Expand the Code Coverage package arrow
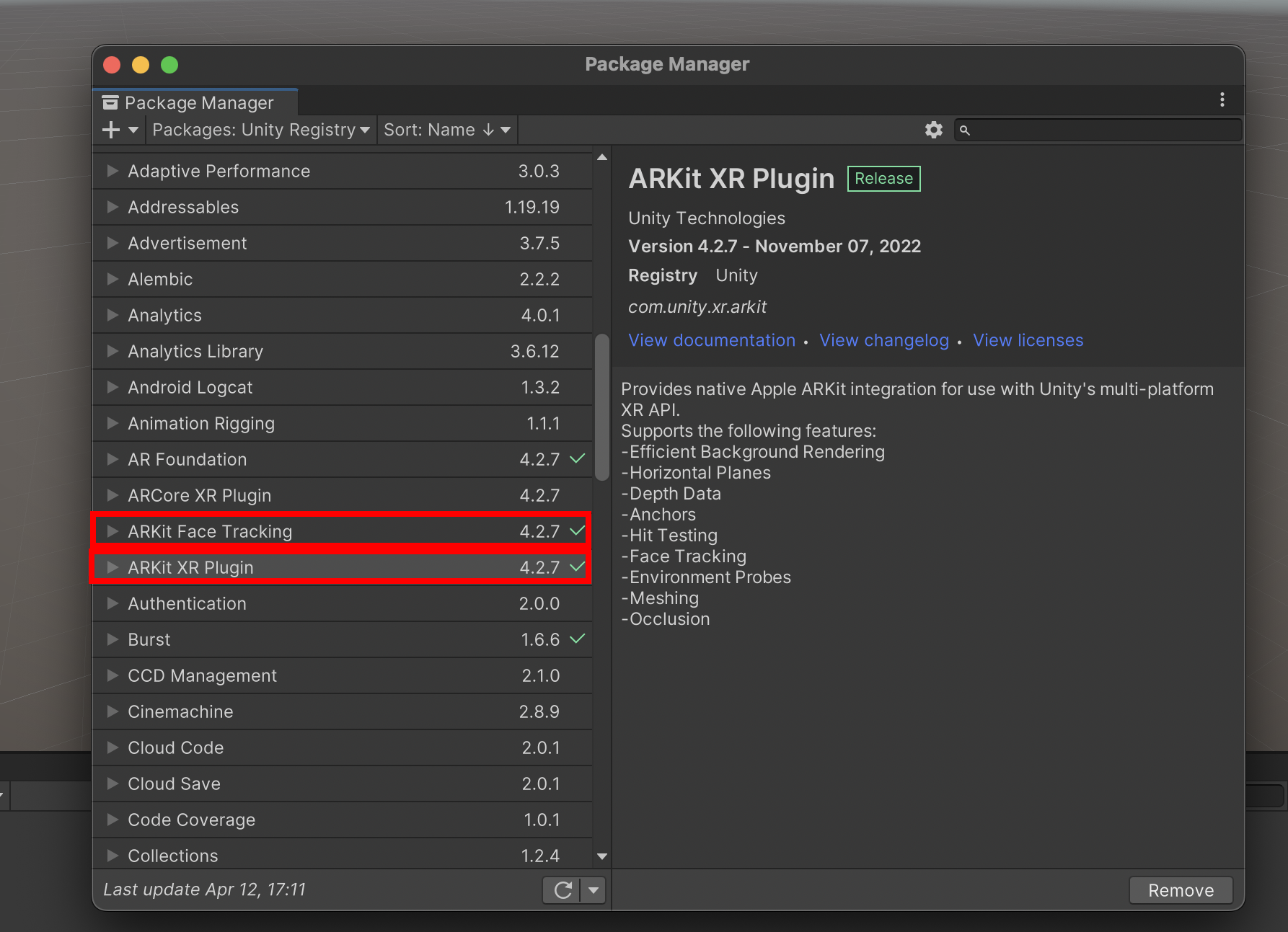The width and height of the screenshot is (1288, 932). tap(113, 820)
